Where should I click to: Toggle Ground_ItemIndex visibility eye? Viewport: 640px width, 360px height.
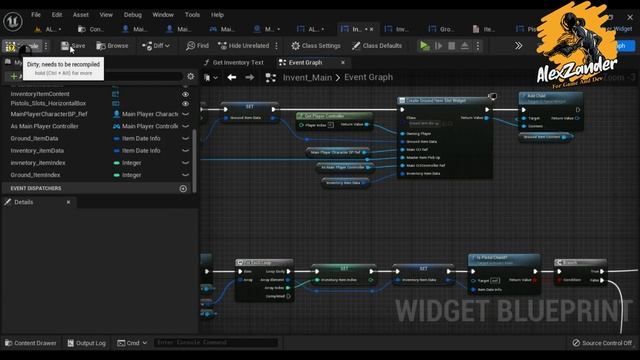185,175
